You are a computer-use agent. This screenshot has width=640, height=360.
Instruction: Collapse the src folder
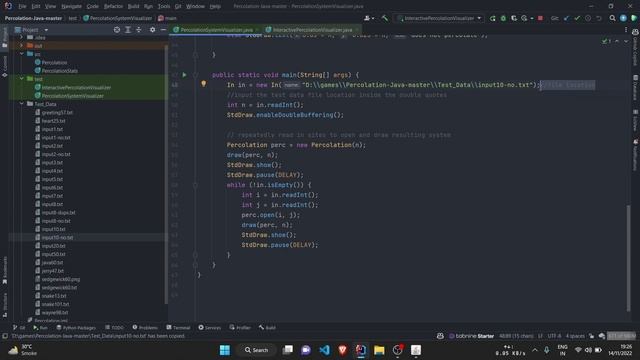tap(22, 54)
